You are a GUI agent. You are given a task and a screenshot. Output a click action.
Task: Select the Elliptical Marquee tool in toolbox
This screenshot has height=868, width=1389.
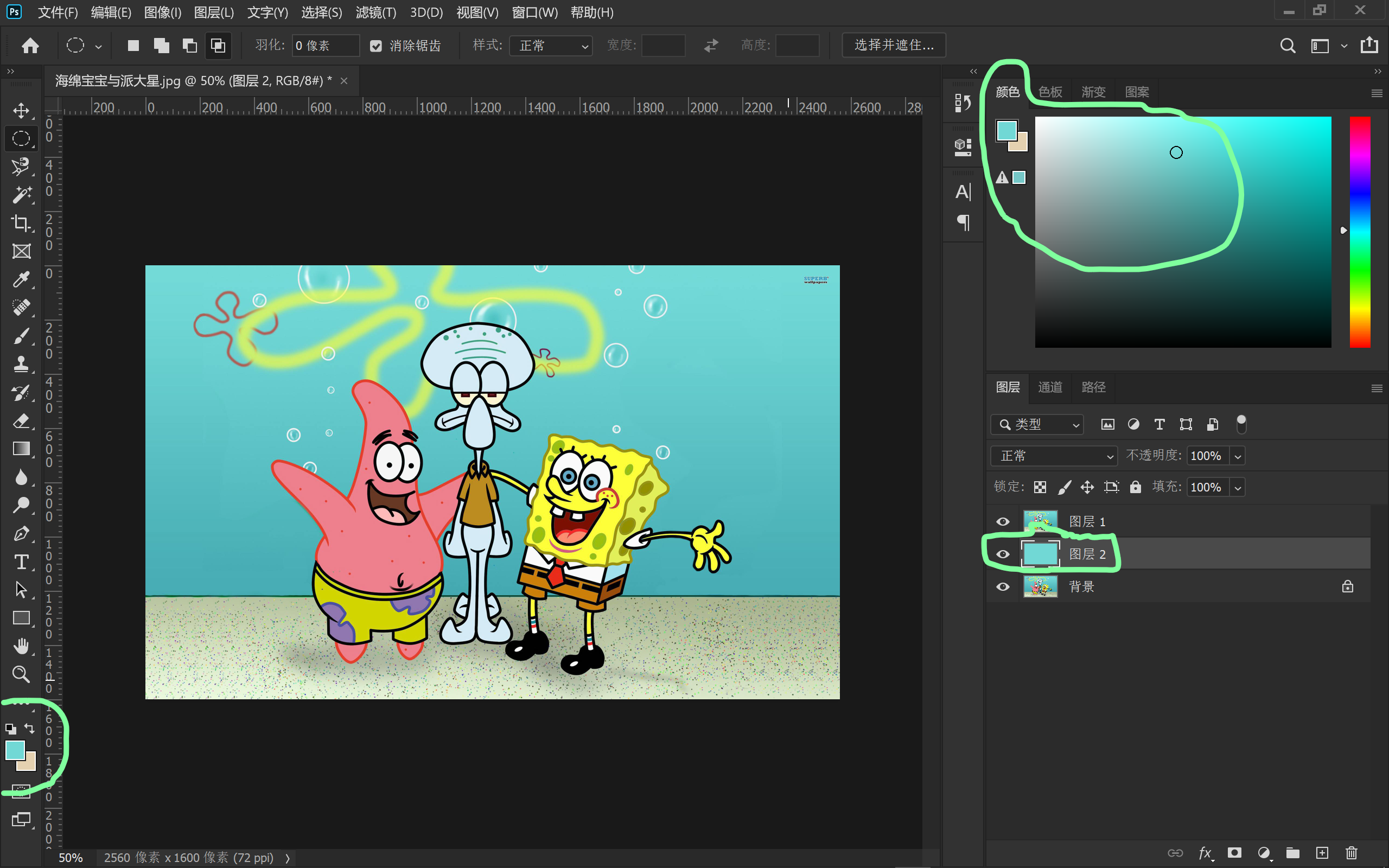[x=21, y=138]
